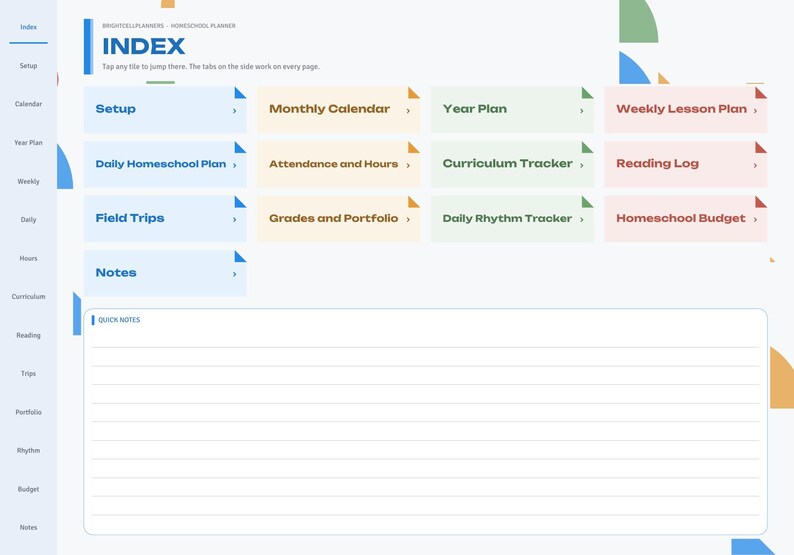Go to the Calendar side tab

[x=28, y=104]
